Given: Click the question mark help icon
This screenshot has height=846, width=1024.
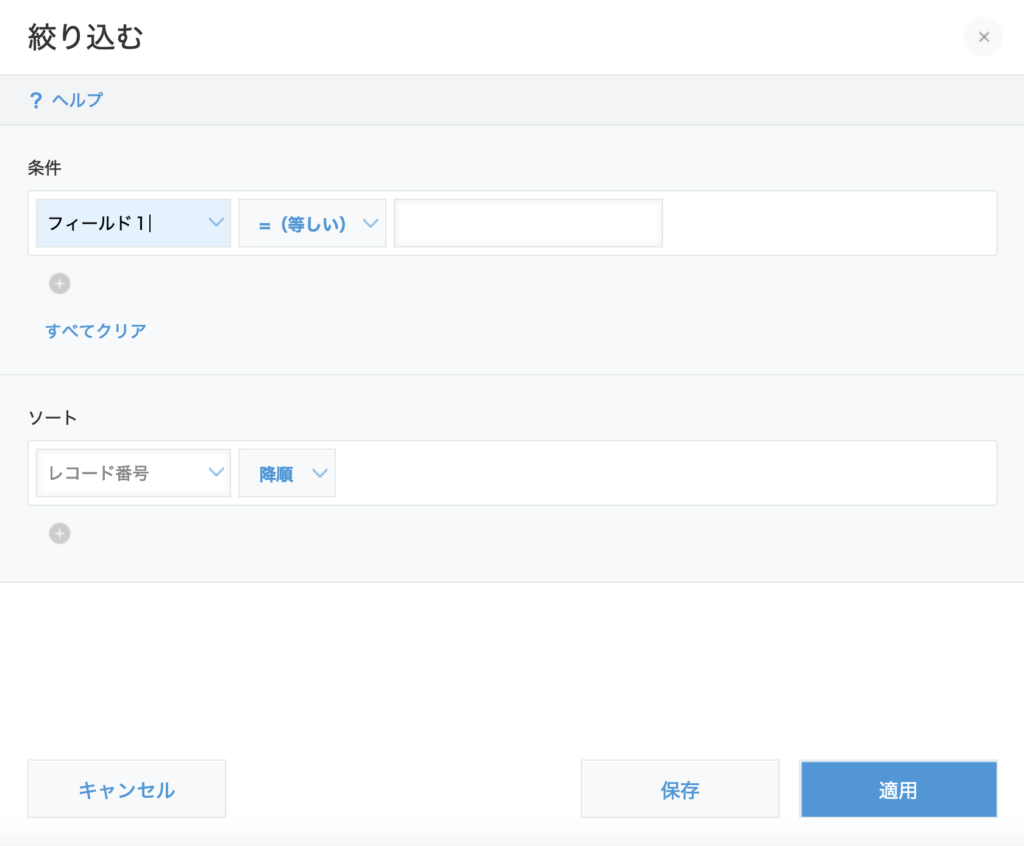Looking at the screenshot, I should point(36,100).
